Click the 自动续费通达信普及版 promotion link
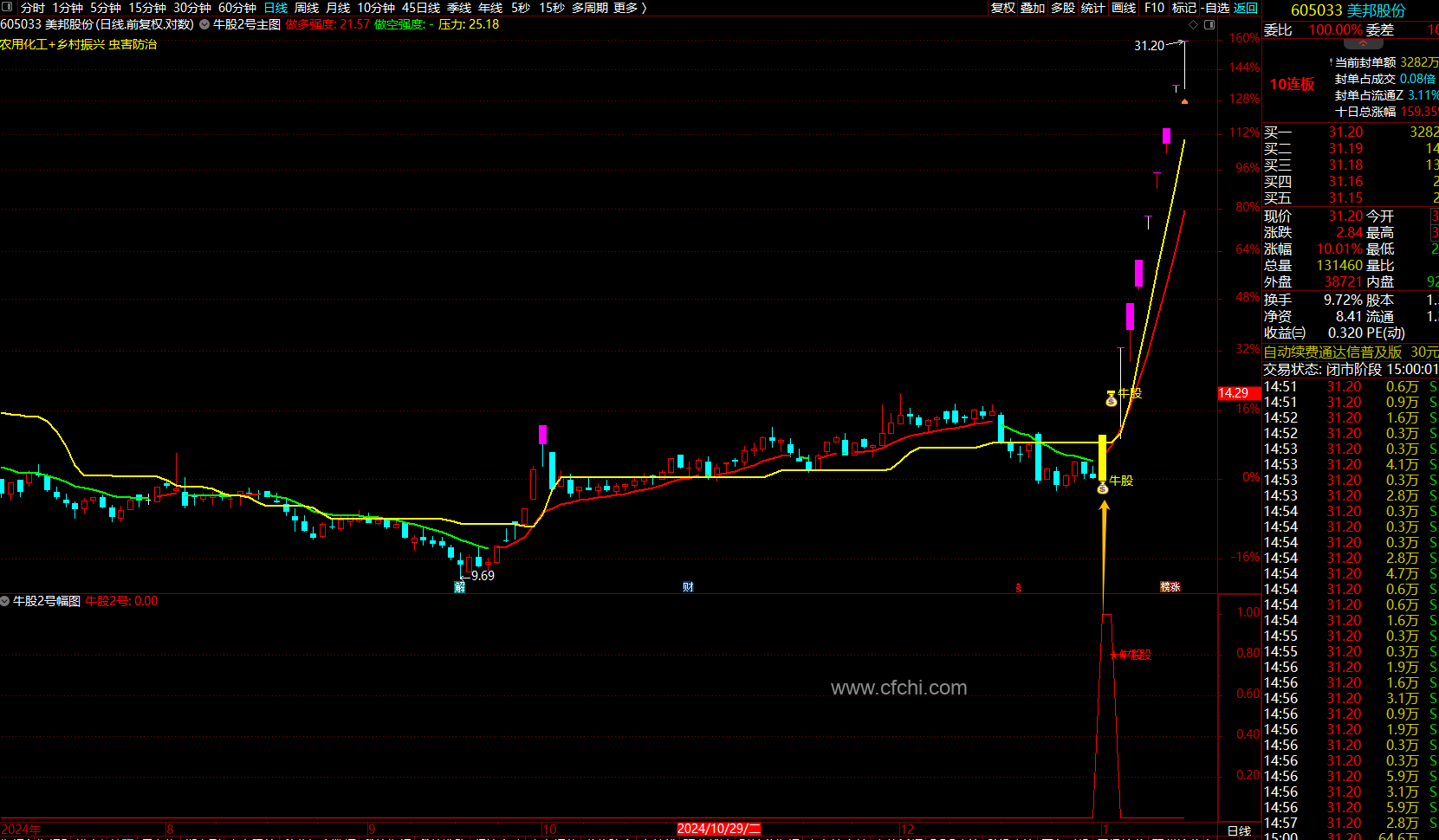The image size is (1439, 840). (x=1332, y=352)
